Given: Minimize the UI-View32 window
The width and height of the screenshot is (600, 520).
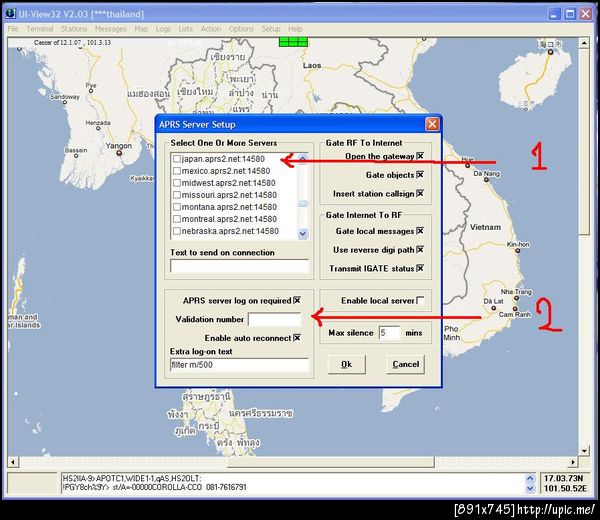Looking at the screenshot, I should pos(554,14).
